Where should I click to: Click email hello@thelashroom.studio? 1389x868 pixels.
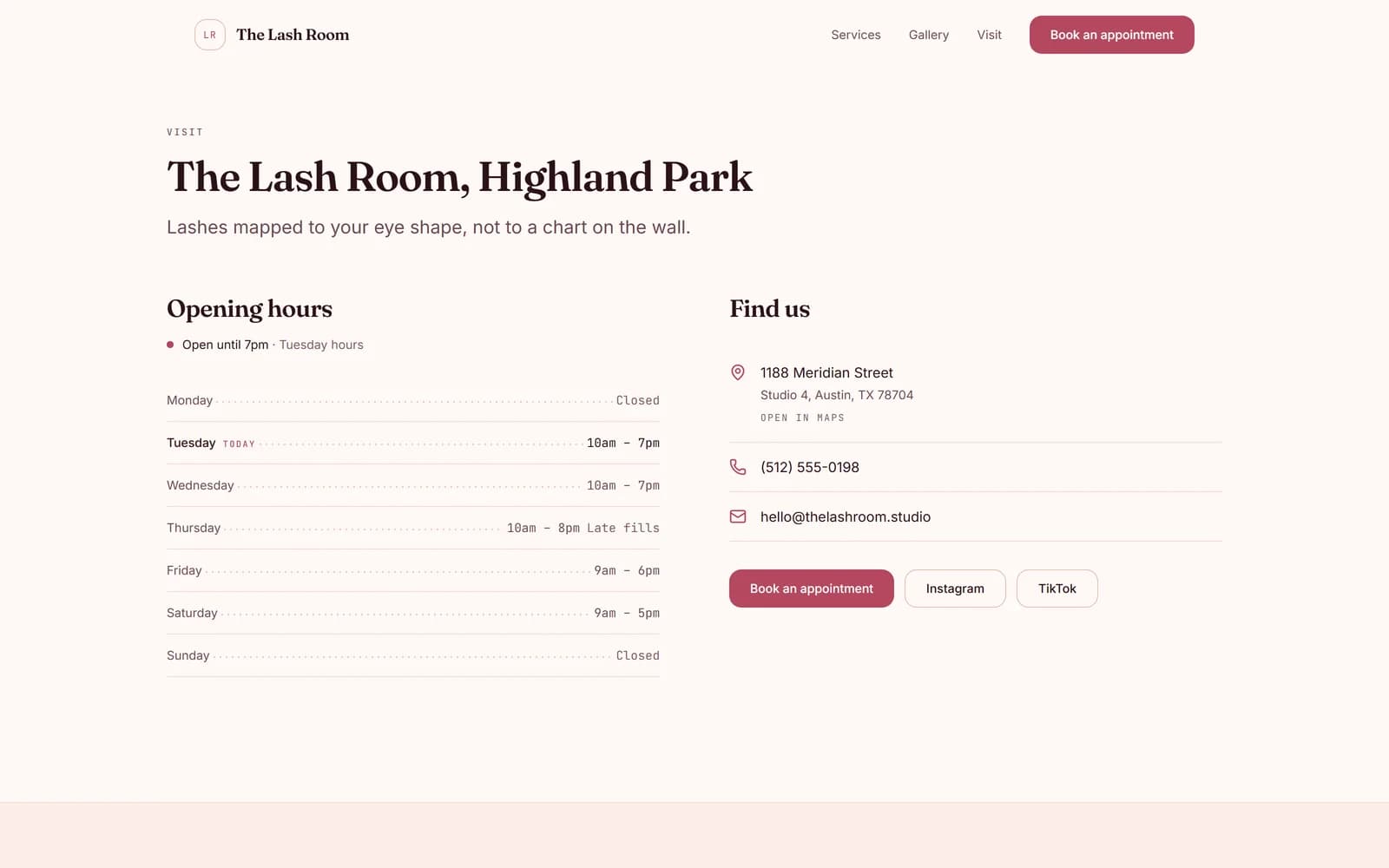(846, 516)
